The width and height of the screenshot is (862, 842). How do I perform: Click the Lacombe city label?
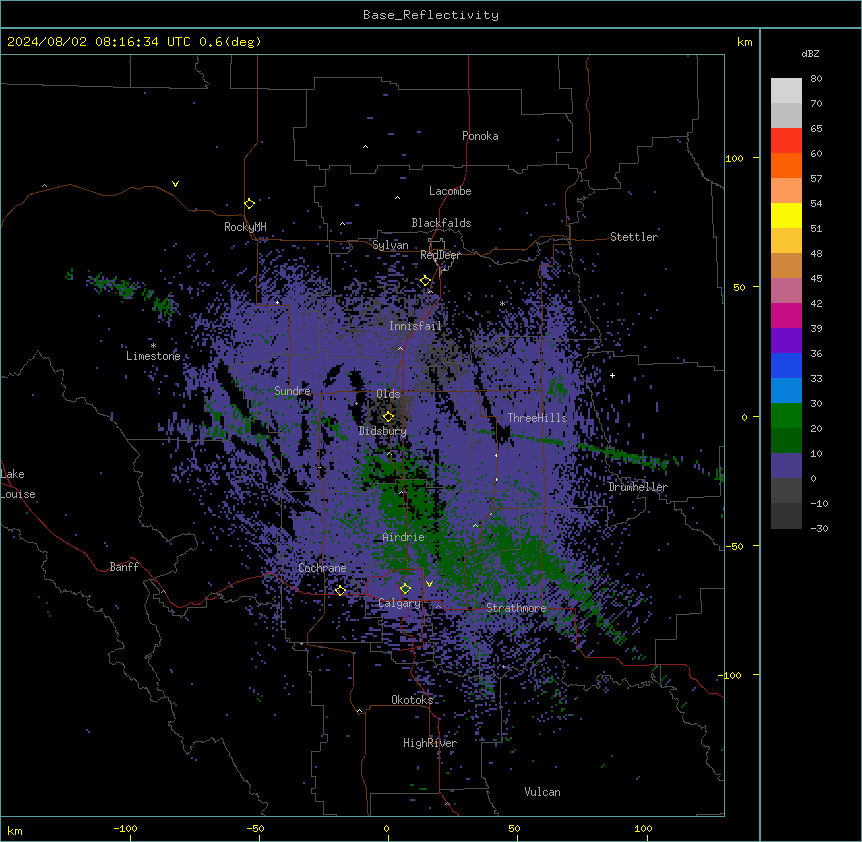click(x=450, y=191)
